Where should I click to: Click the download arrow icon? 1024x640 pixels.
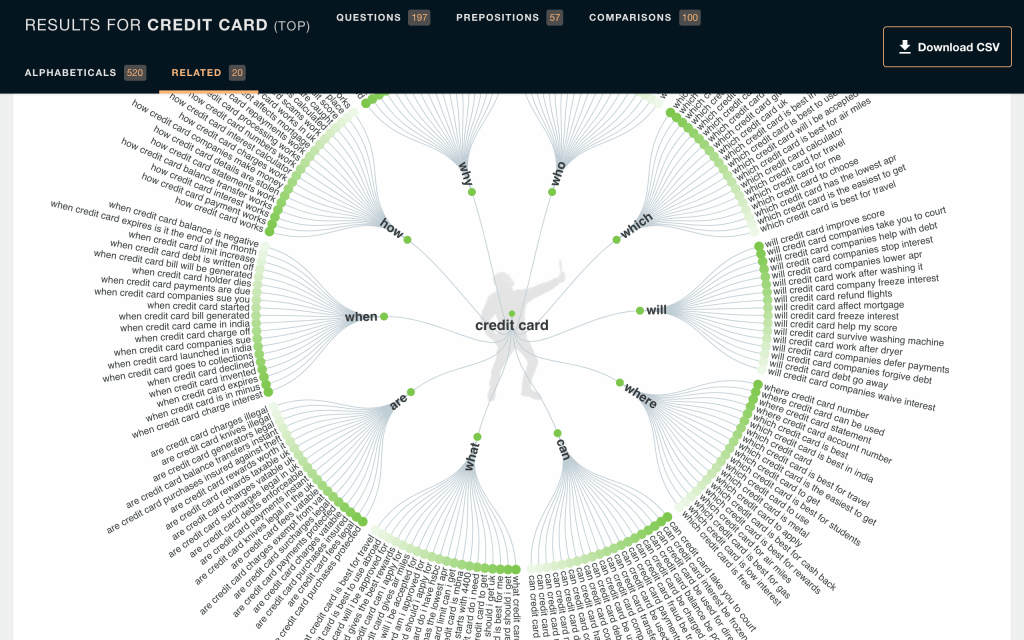[x=904, y=47]
